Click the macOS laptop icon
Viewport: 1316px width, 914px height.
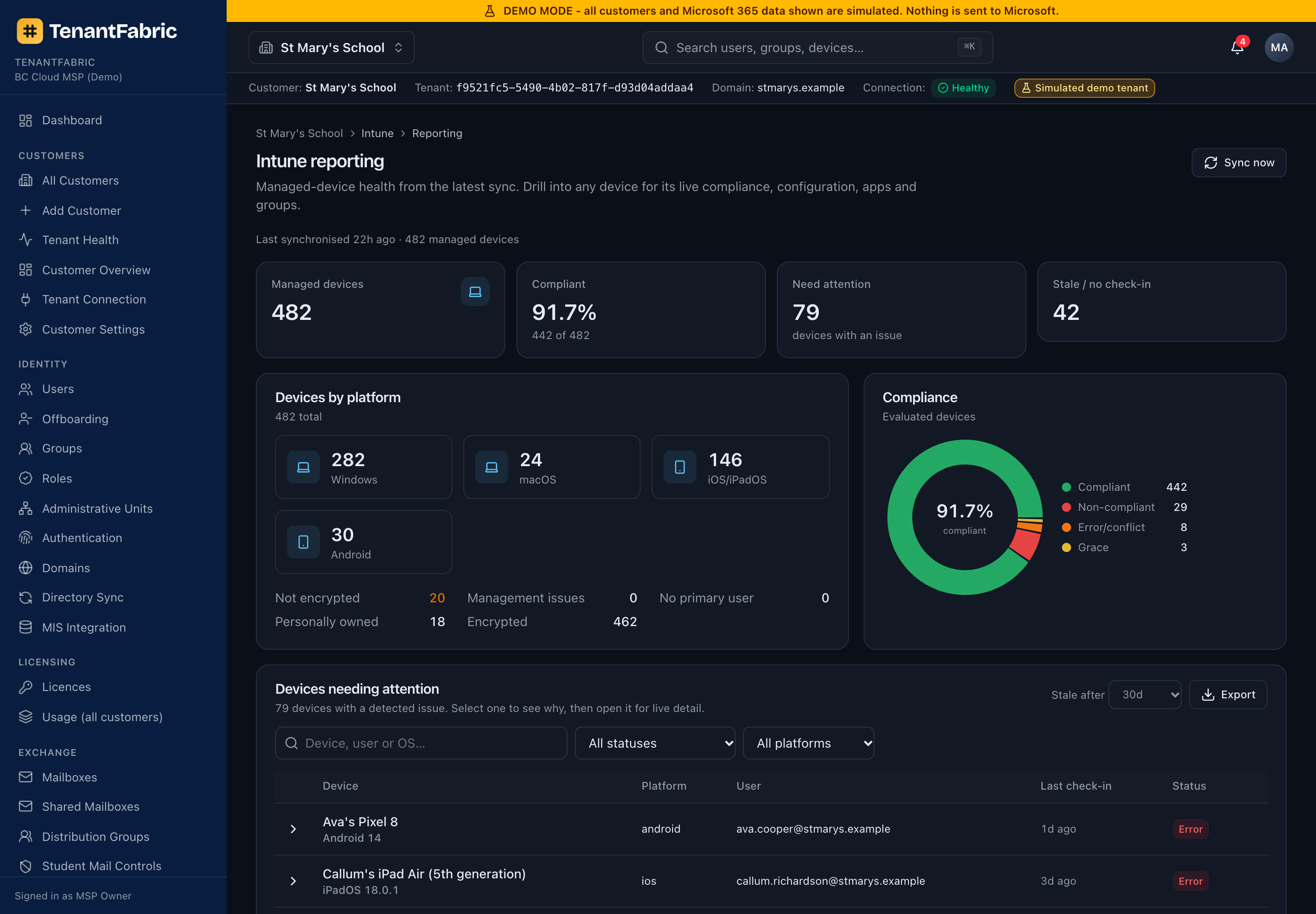pos(491,468)
